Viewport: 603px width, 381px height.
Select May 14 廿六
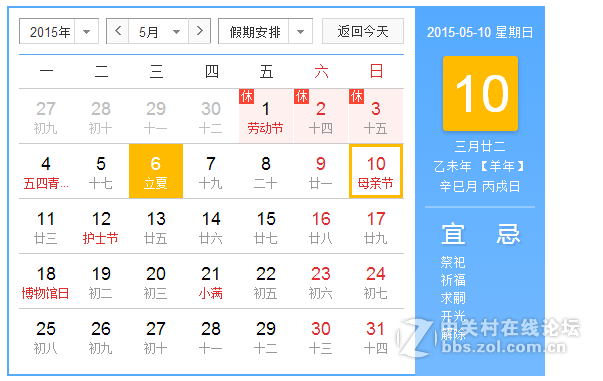211,226
